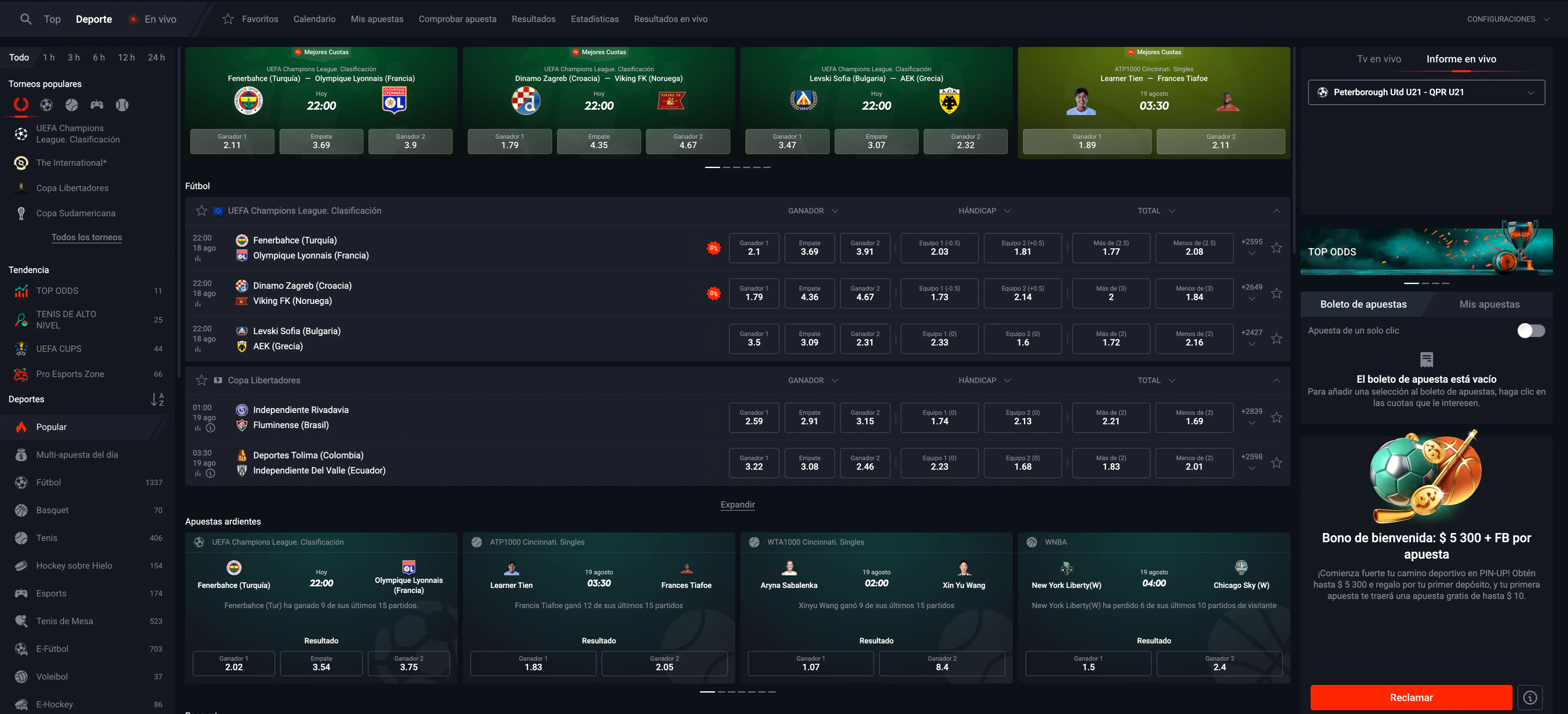Open Estadísticas menu item
1568x714 pixels.
(594, 19)
